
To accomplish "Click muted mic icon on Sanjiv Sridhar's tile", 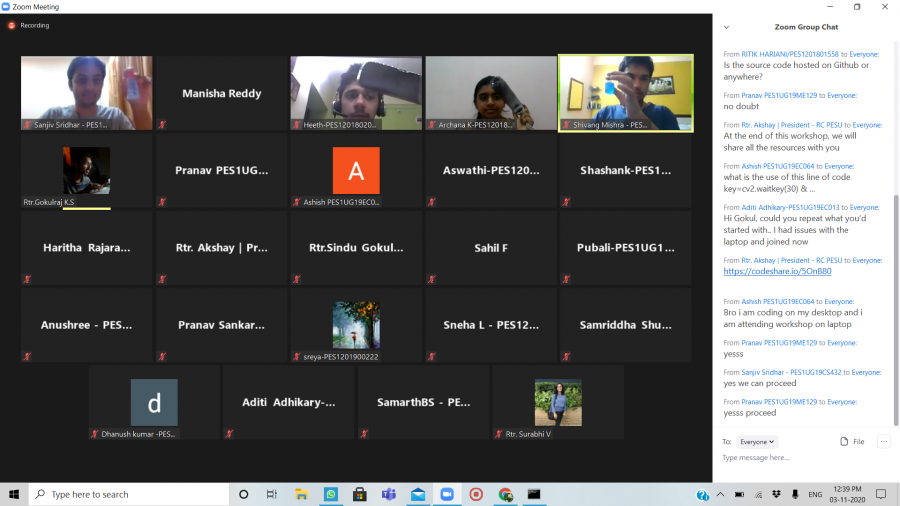I will tap(27, 125).
